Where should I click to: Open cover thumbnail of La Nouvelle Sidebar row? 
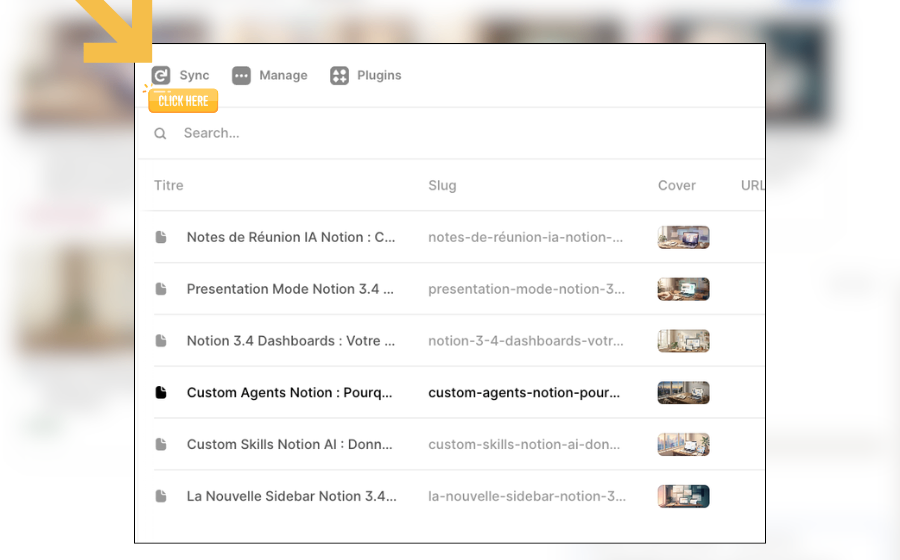coord(684,496)
